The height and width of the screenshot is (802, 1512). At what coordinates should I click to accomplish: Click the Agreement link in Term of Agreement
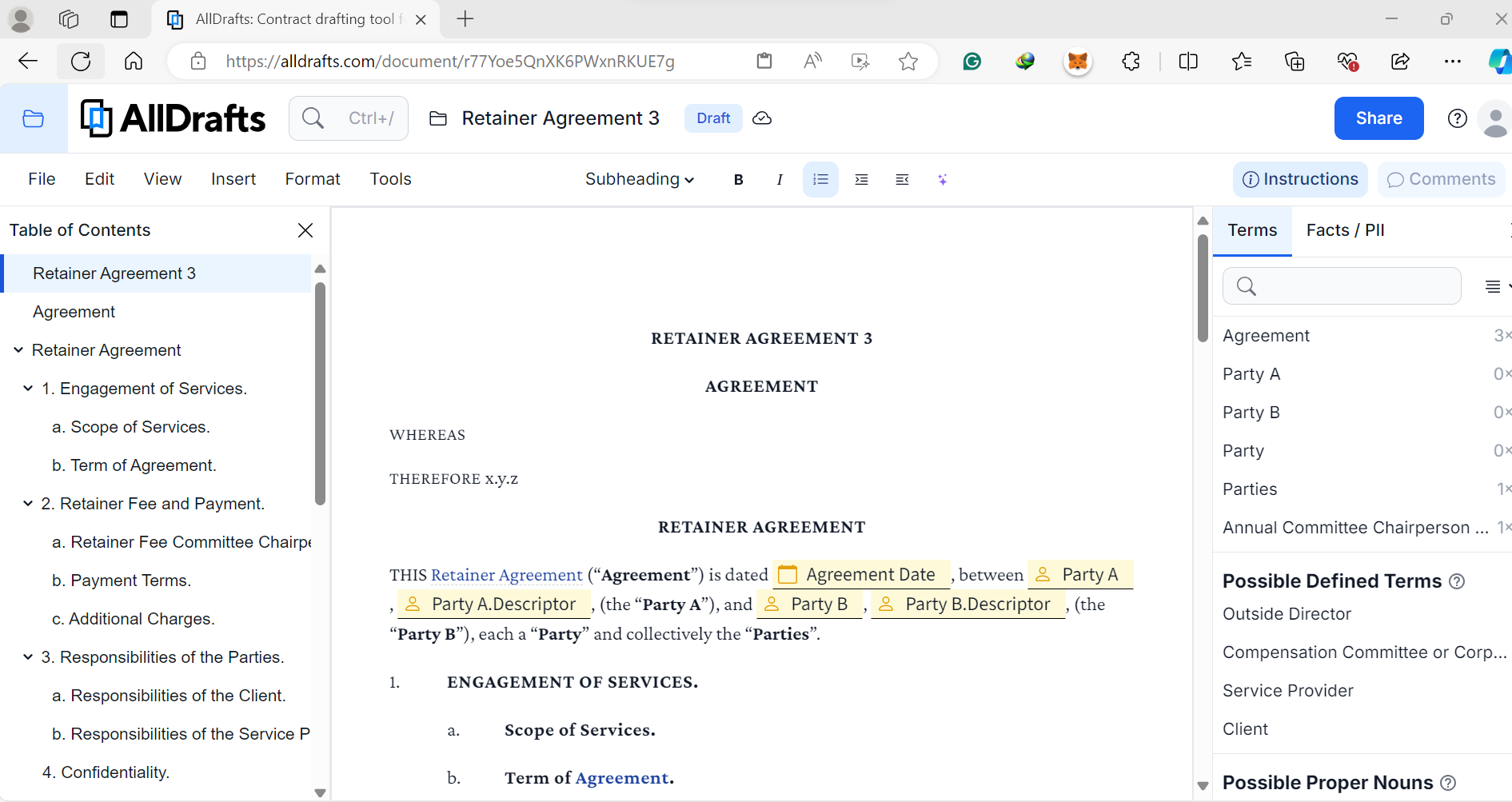click(x=621, y=778)
